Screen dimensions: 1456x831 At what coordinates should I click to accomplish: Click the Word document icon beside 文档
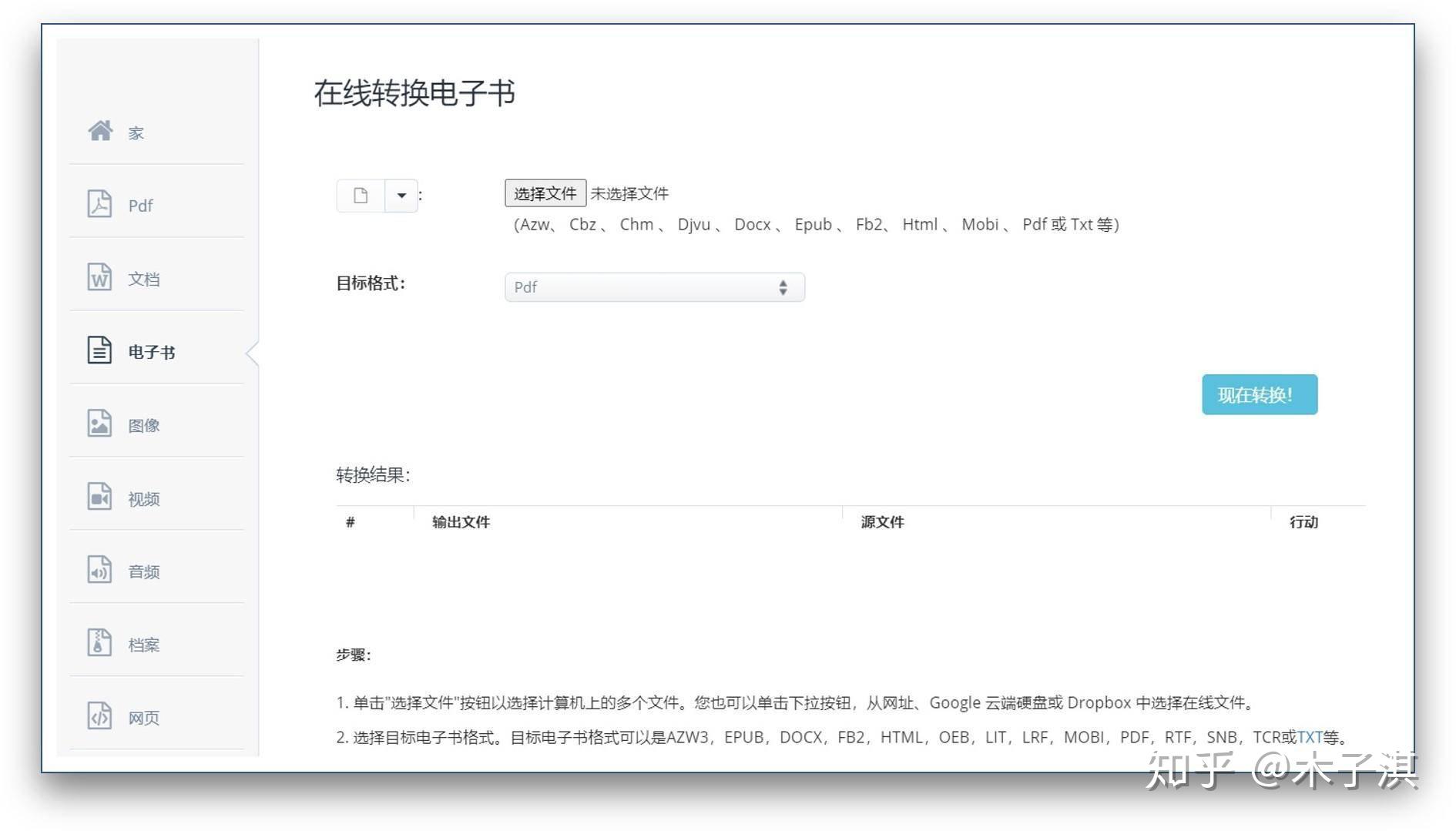click(99, 277)
